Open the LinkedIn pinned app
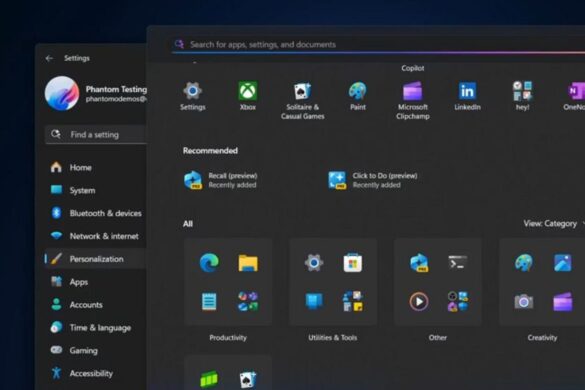 (467, 97)
